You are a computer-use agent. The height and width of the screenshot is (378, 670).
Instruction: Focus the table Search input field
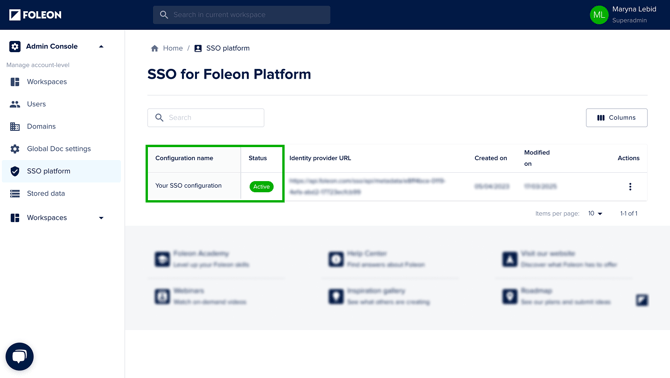[206, 117]
